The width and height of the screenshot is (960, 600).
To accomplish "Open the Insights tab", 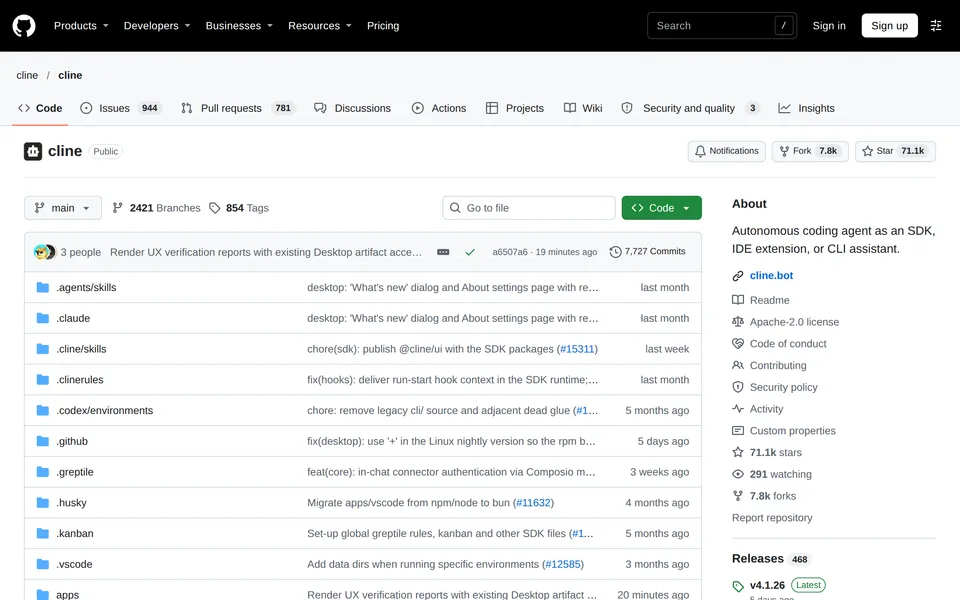I will pos(807,108).
